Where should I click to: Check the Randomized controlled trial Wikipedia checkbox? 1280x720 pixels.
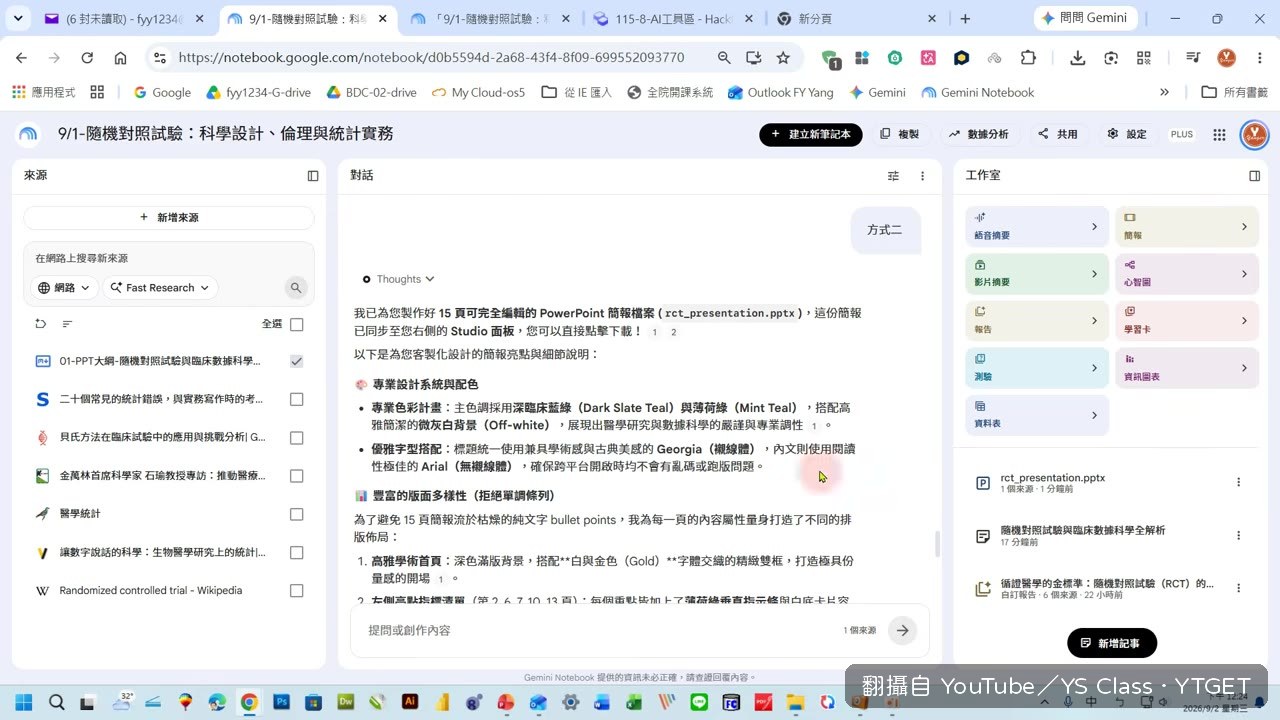click(x=296, y=591)
